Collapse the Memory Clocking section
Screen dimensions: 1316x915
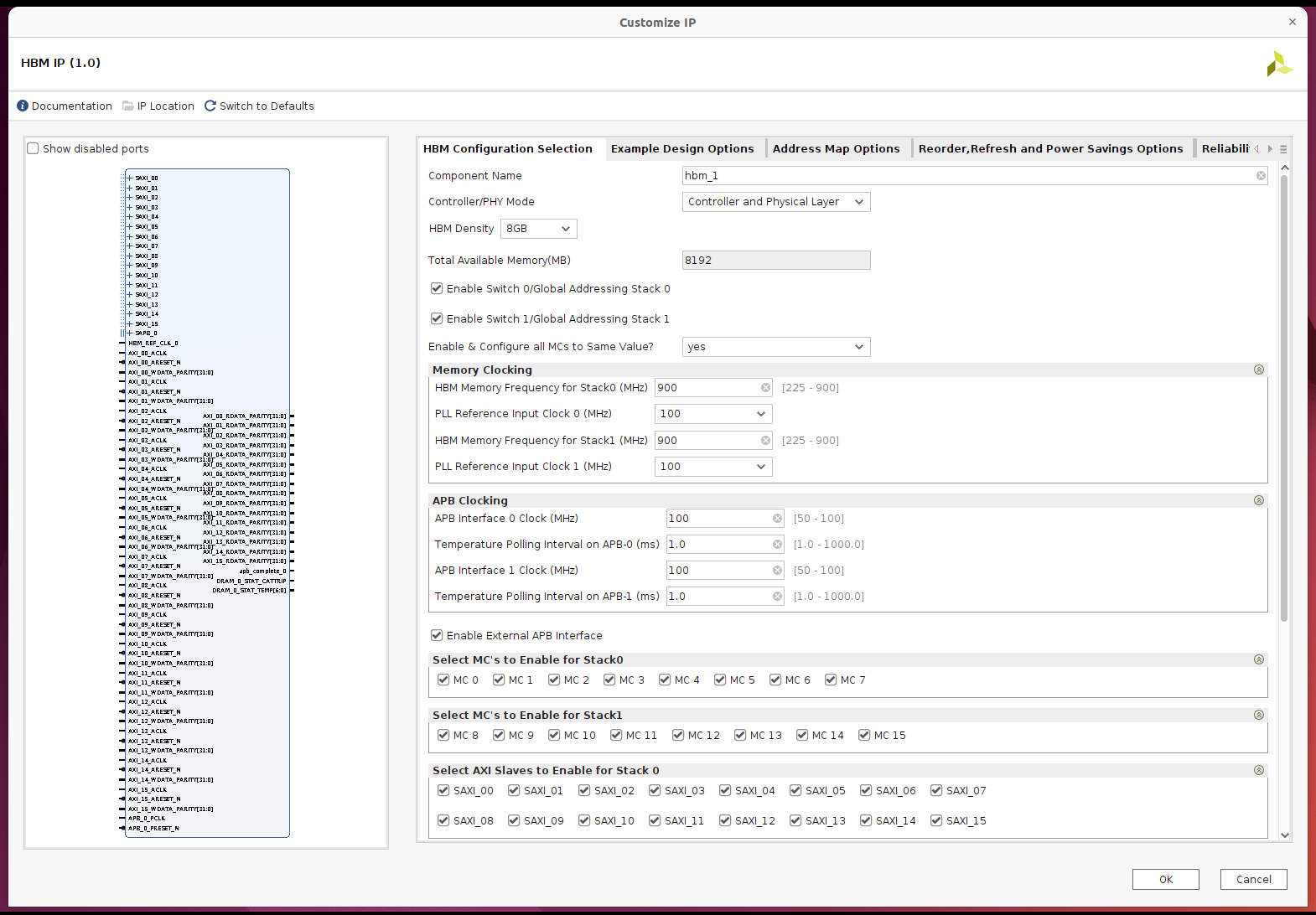tap(1258, 370)
